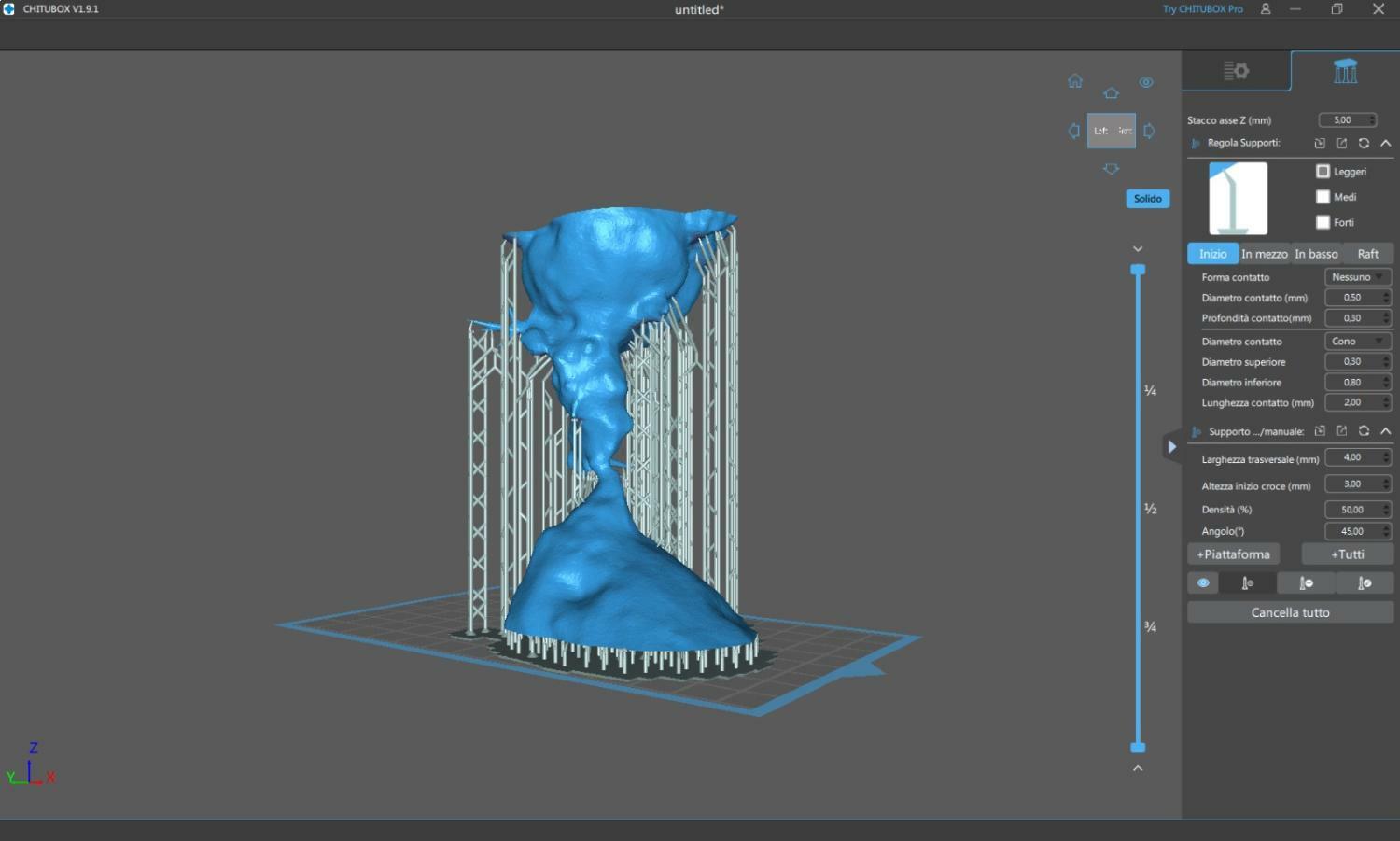Collapse the Regola Supporti section
The width and height of the screenshot is (1400, 841).
coord(1385,144)
